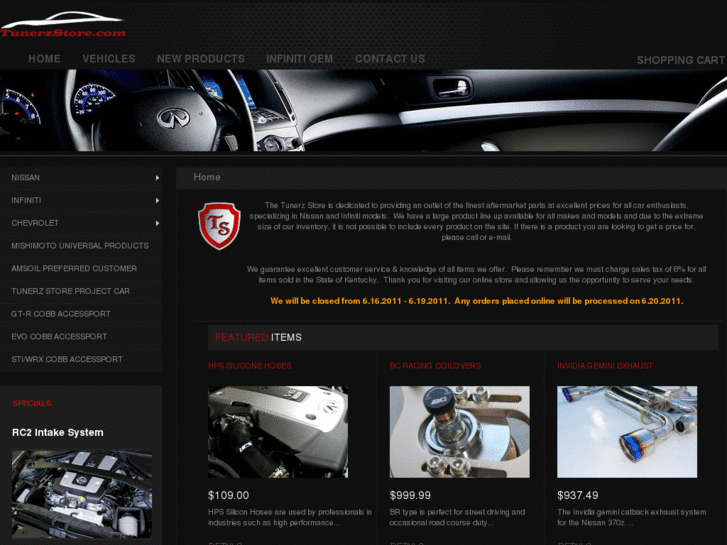Click the $937.49 price

click(x=578, y=495)
